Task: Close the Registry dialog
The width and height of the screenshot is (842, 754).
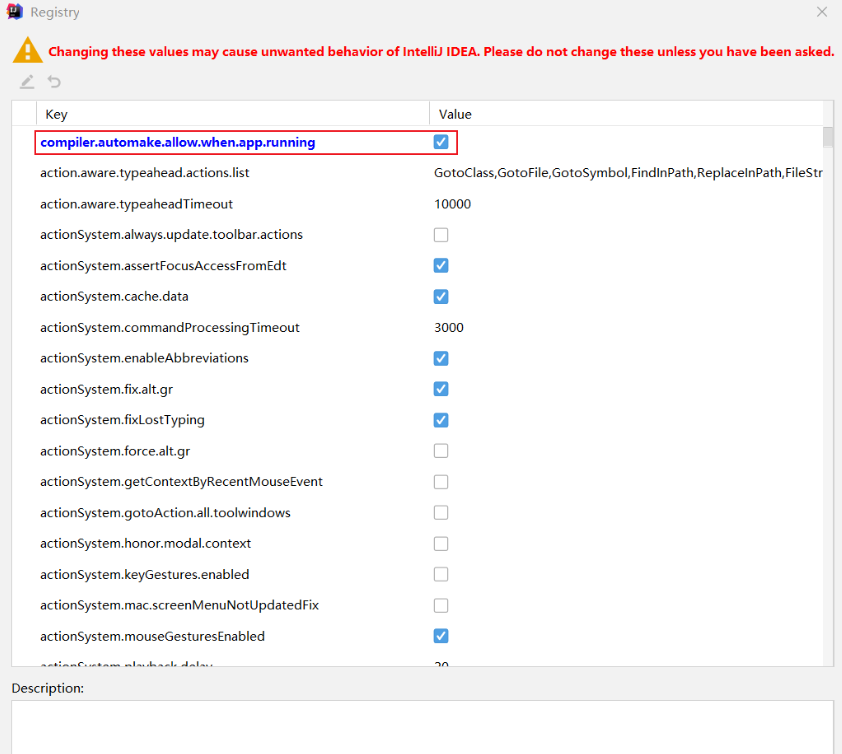Action: click(822, 12)
